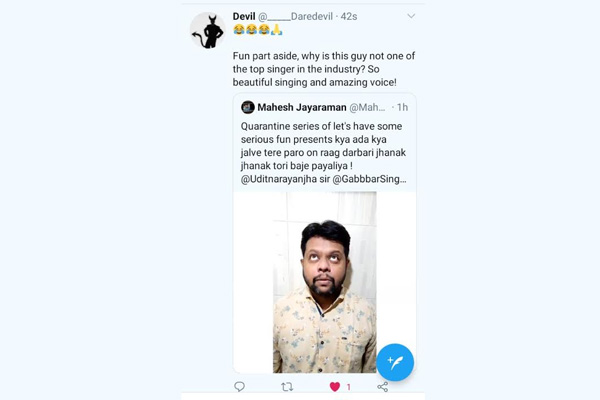Tap the blue compose tweet button

[x=395, y=362]
